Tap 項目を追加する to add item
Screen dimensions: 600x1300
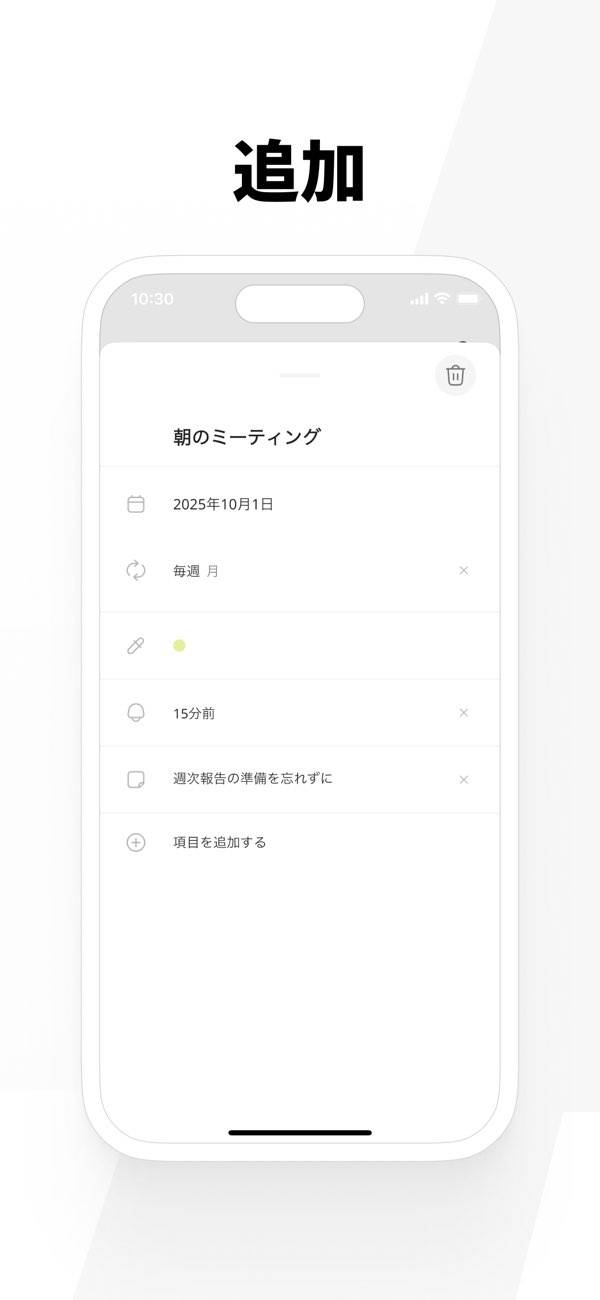[x=219, y=842]
